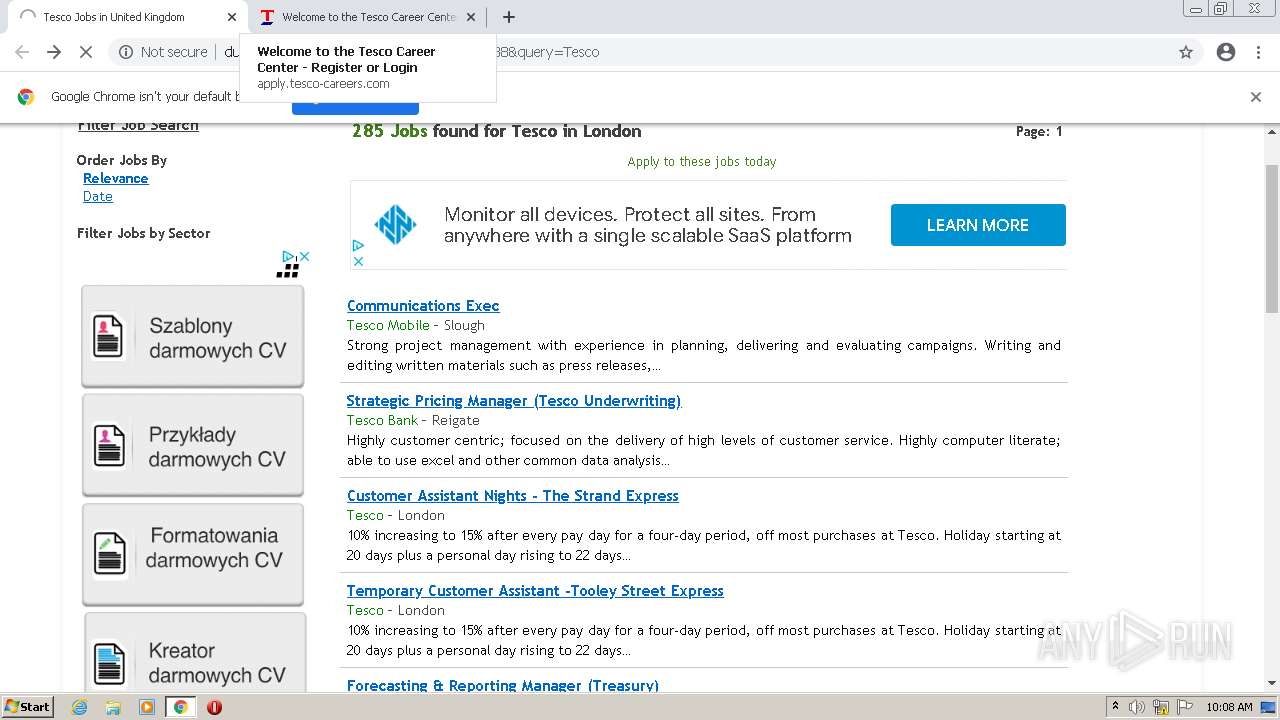Close the Tesco Jobs in United Kingdom tab
1280x720 pixels.
232,17
